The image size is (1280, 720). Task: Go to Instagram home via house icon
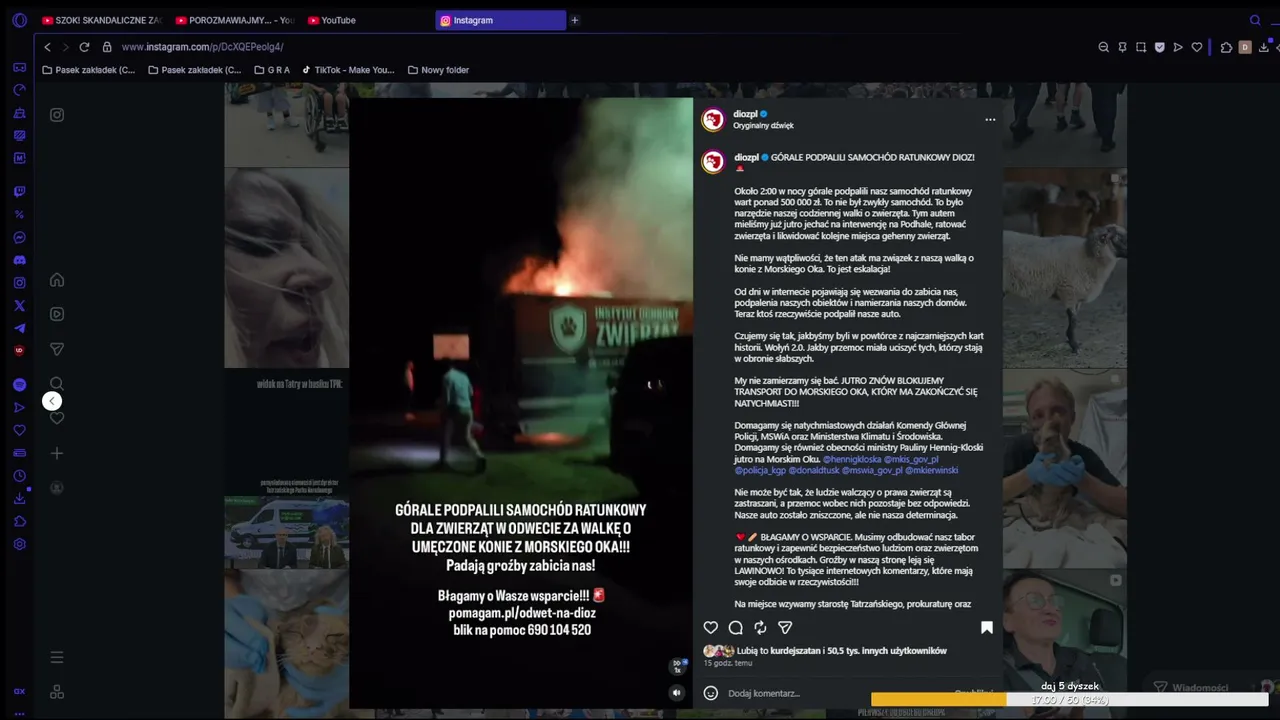tap(57, 280)
